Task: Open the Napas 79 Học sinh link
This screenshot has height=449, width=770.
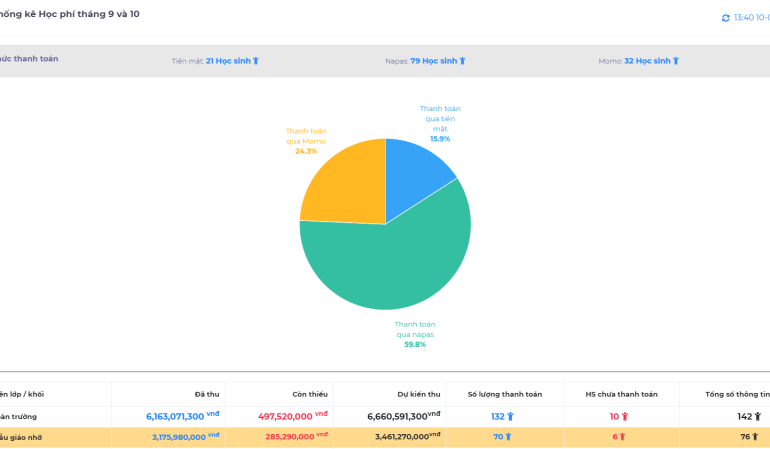Action: click(433, 61)
